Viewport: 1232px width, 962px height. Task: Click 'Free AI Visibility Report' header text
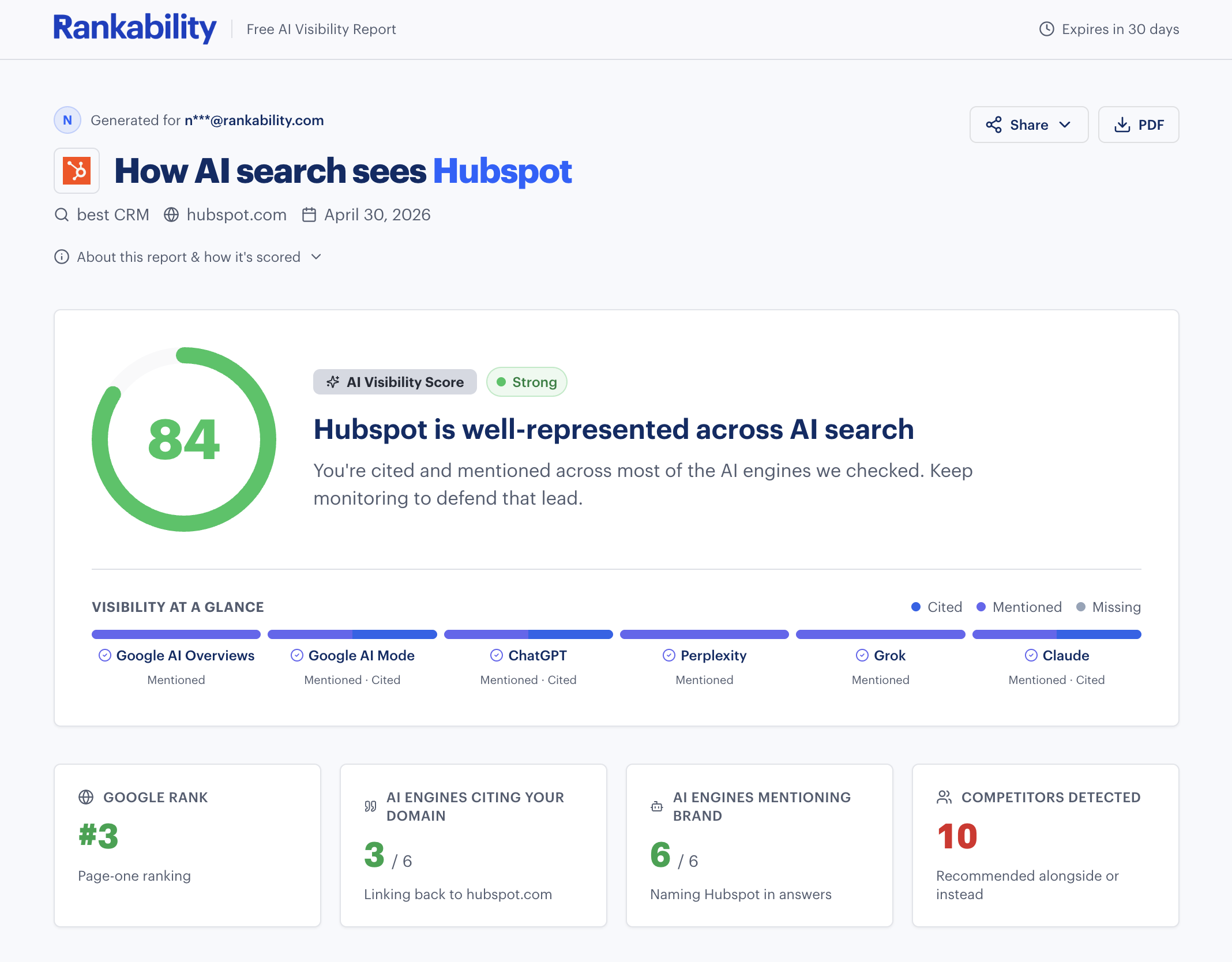[x=321, y=29]
